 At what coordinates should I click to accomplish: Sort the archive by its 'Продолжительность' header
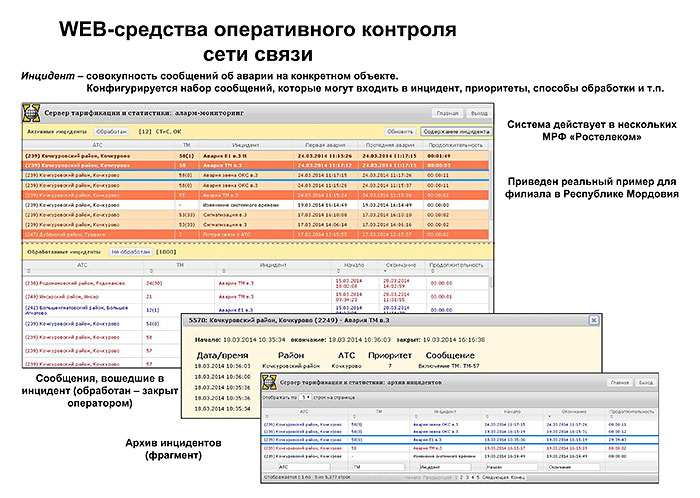(x=632, y=414)
